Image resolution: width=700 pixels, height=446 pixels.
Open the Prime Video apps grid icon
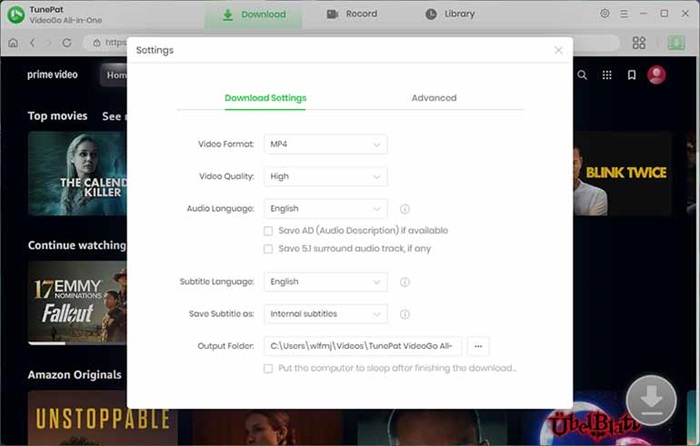click(x=607, y=75)
